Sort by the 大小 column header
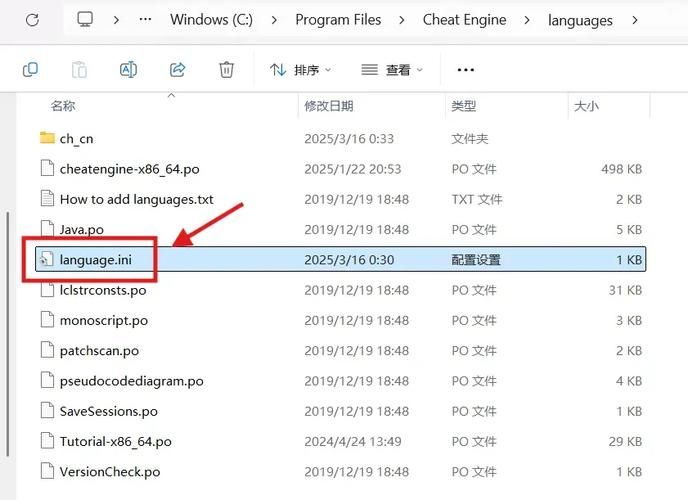This screenshot has height=500, width=688. click(586, 106)
